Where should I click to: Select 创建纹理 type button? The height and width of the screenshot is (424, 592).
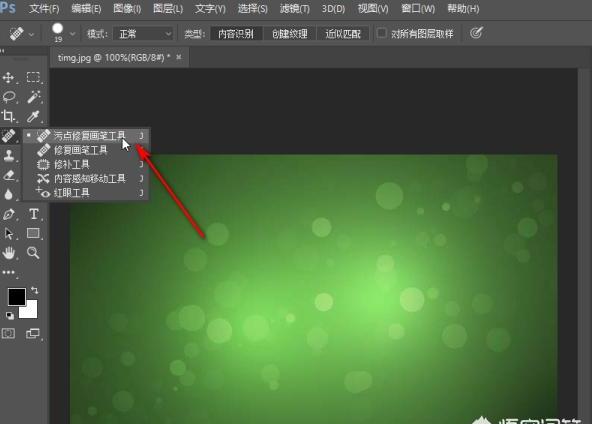(x=290, y=34)
